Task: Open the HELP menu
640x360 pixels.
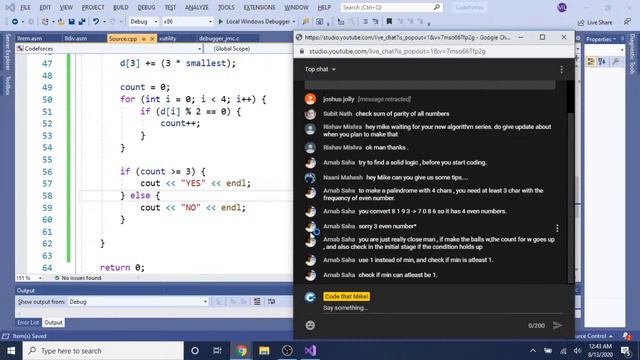Action: pos(324,7)
